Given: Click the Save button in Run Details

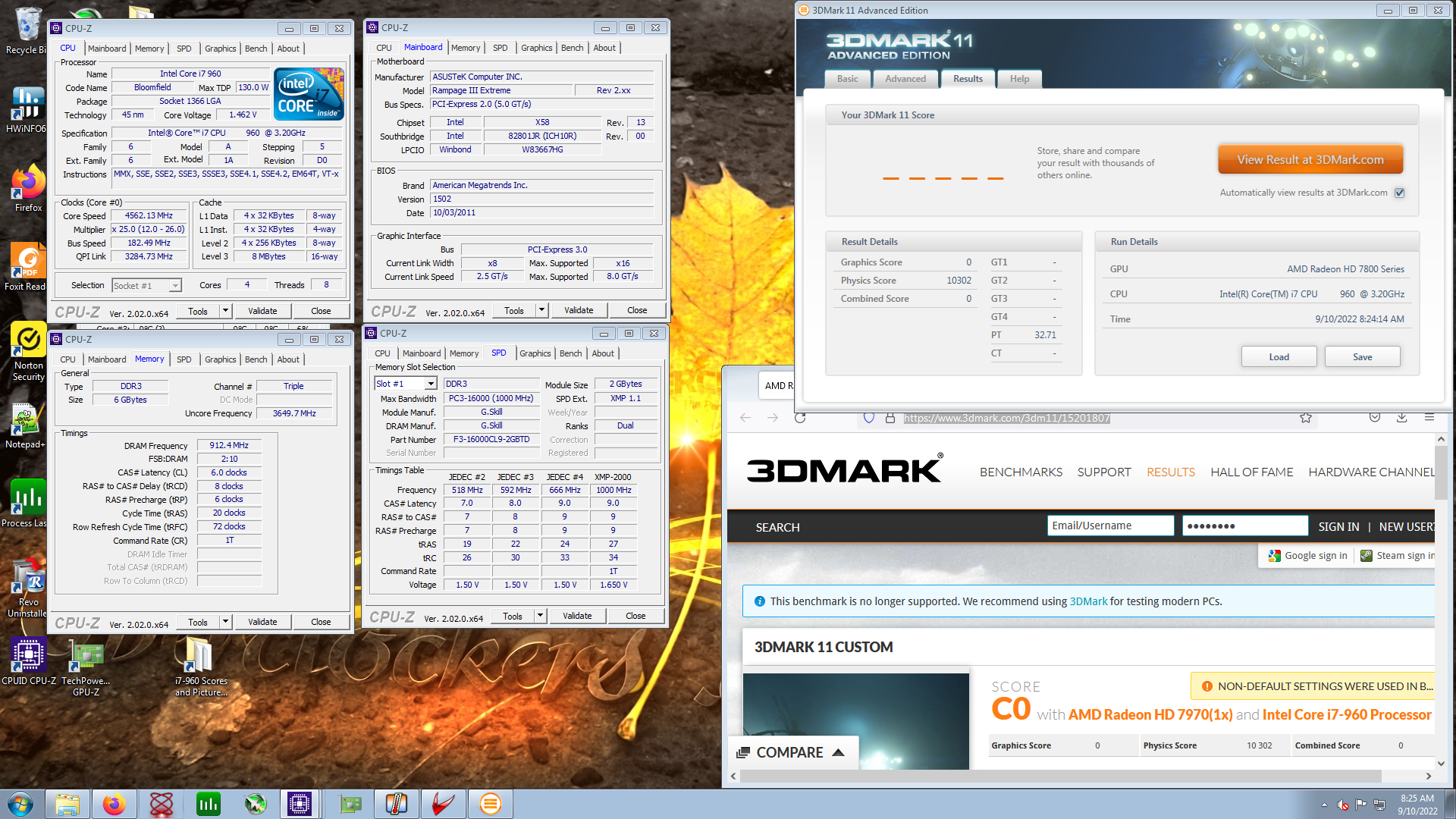Looking at the screenshot, I should [1362, 357].
